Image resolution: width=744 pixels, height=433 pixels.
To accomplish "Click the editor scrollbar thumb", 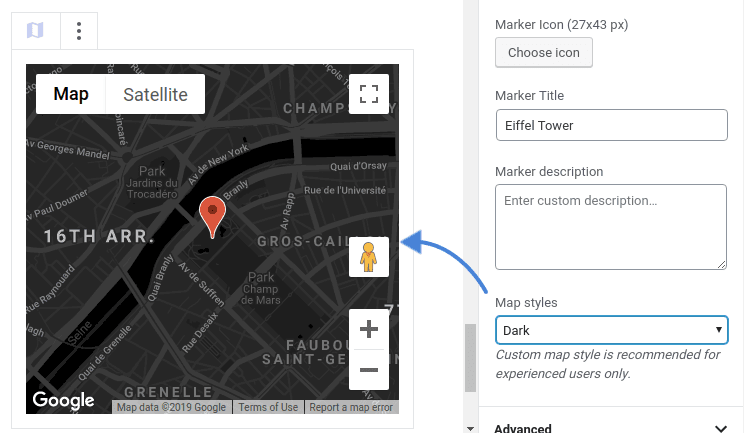I will pos(470,358).
